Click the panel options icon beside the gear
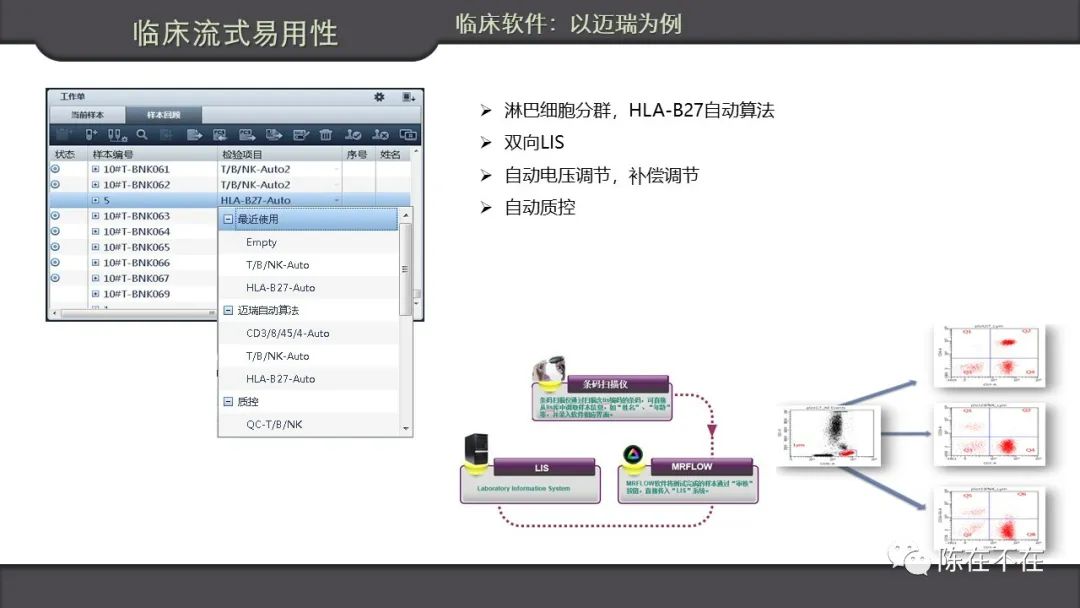Image resolution: width=1080 pixels, height=608 pixels. tap(408, 97)
